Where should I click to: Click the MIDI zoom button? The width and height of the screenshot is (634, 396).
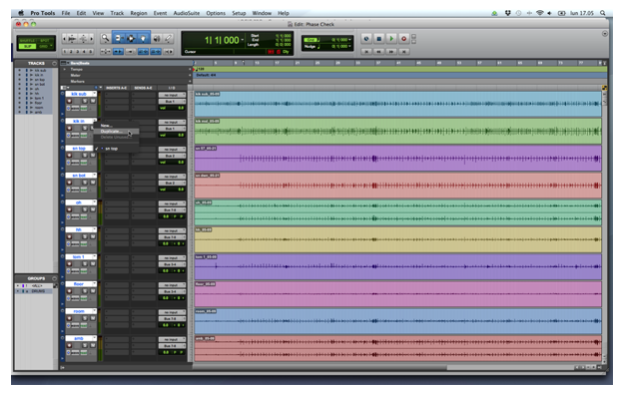pos(83,39)
